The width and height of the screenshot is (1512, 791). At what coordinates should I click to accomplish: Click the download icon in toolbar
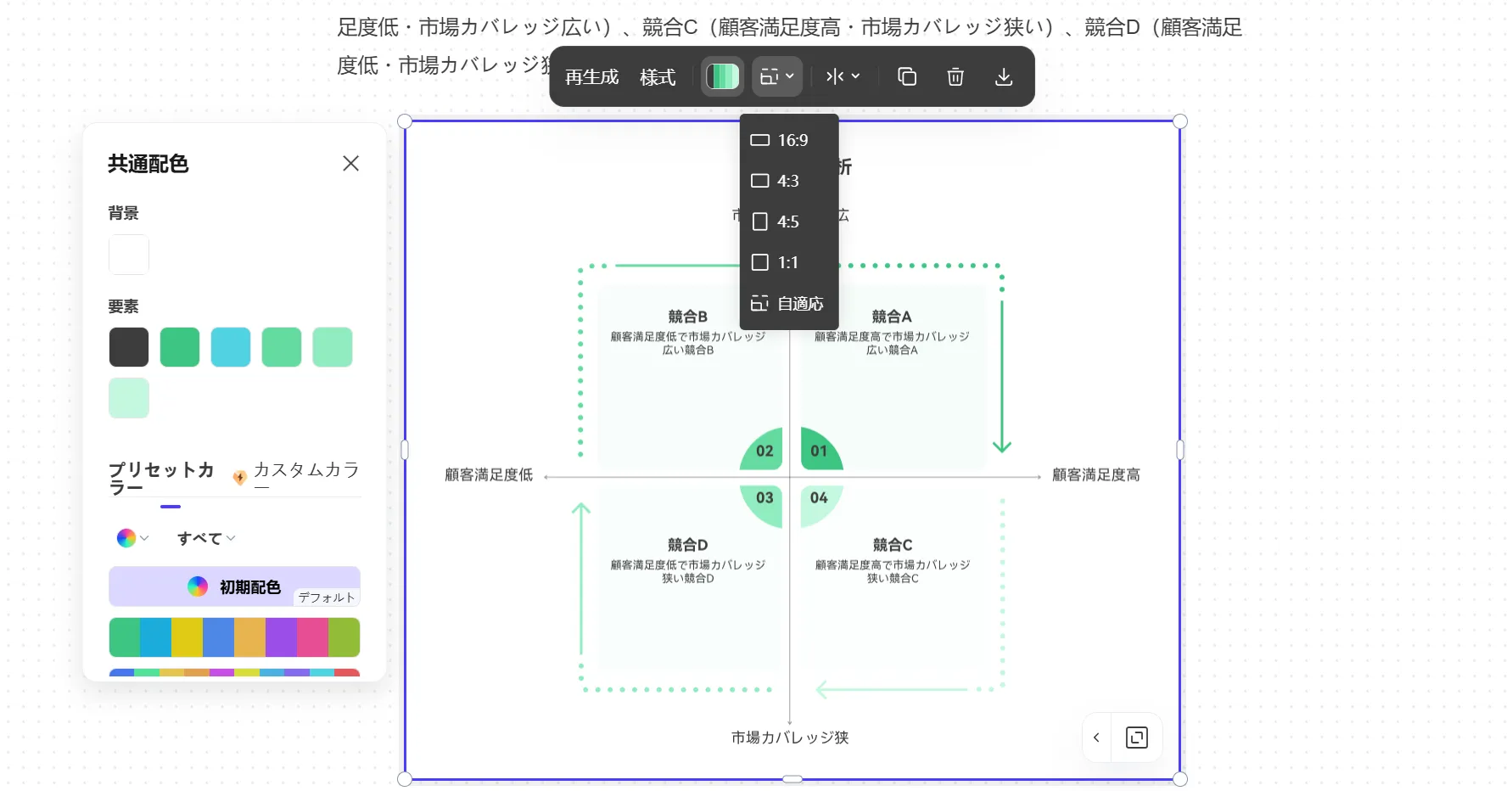(1004, 76)
